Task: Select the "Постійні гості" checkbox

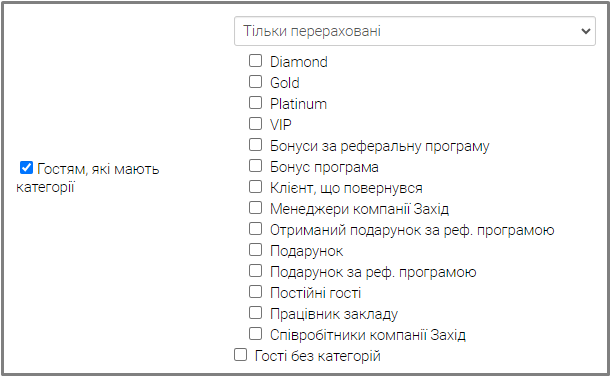Action: 255,292
